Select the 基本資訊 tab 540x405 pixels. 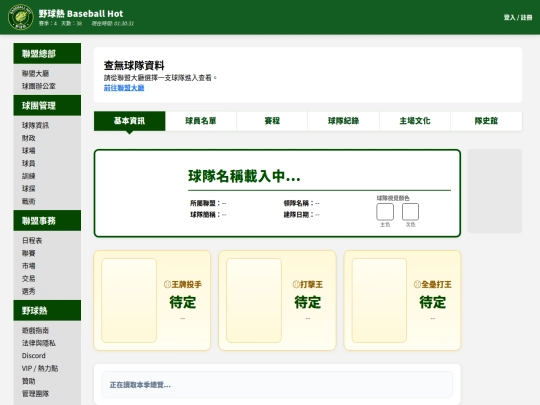pos(129,121)
